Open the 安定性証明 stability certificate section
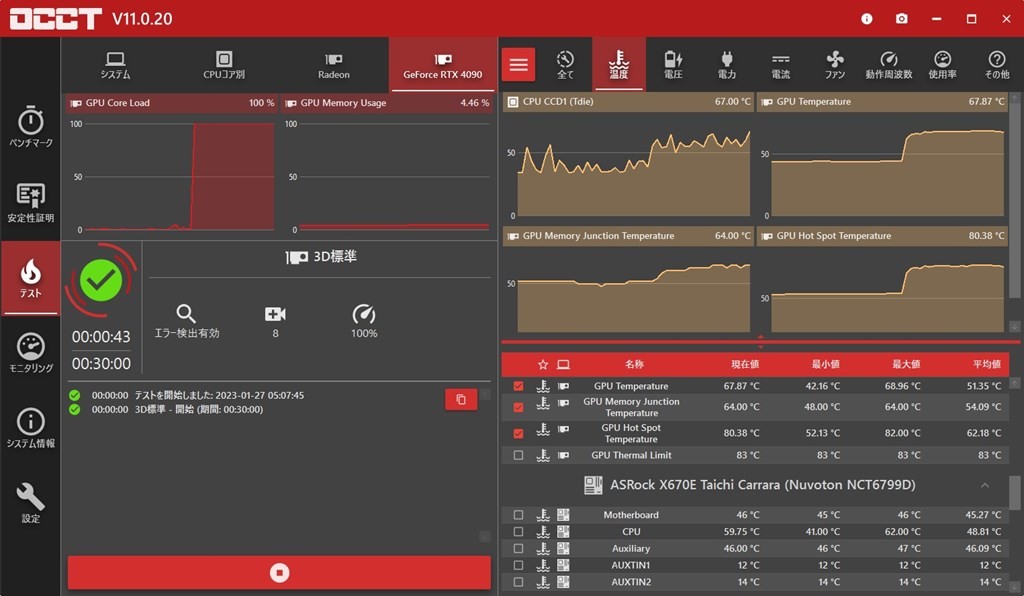Viewport: 1024px width, 596px height. pyautogui.click(x=30, y=202)
